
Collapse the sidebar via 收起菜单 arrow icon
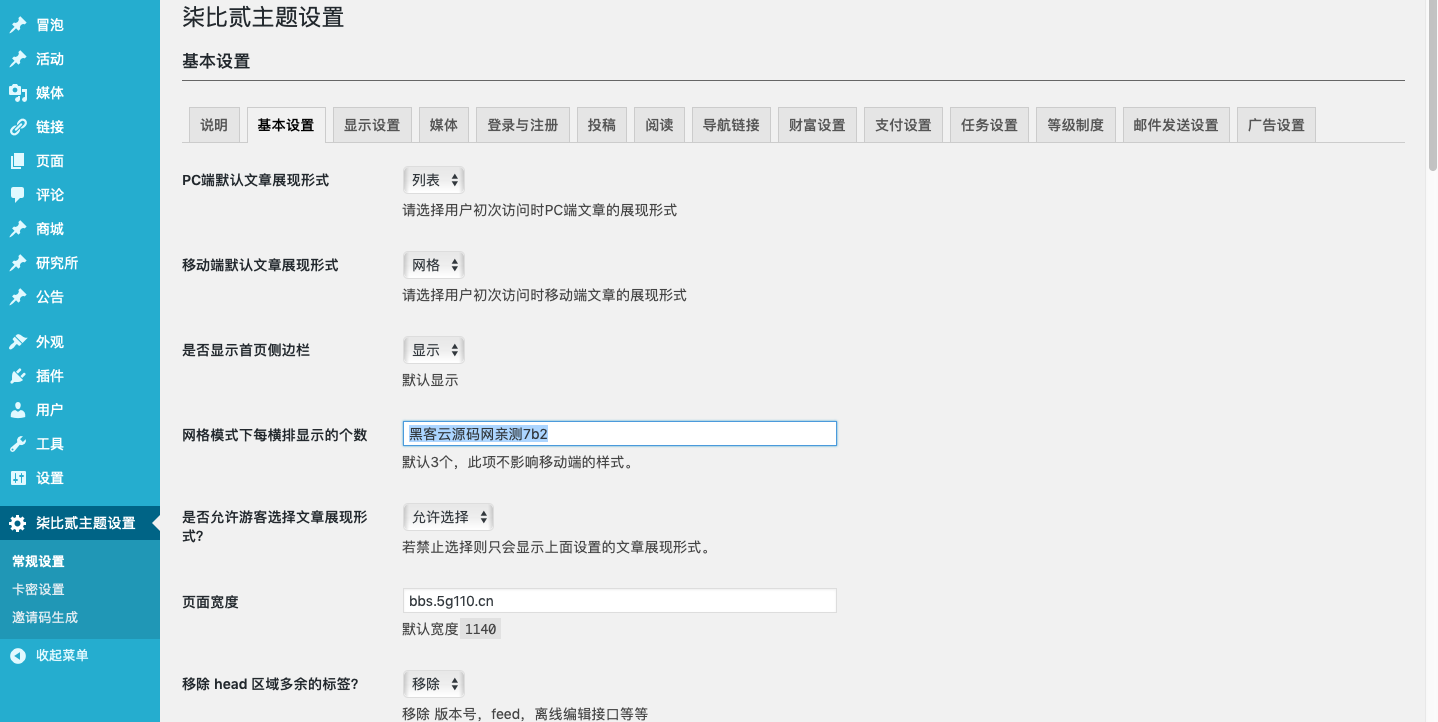(18, 656)
